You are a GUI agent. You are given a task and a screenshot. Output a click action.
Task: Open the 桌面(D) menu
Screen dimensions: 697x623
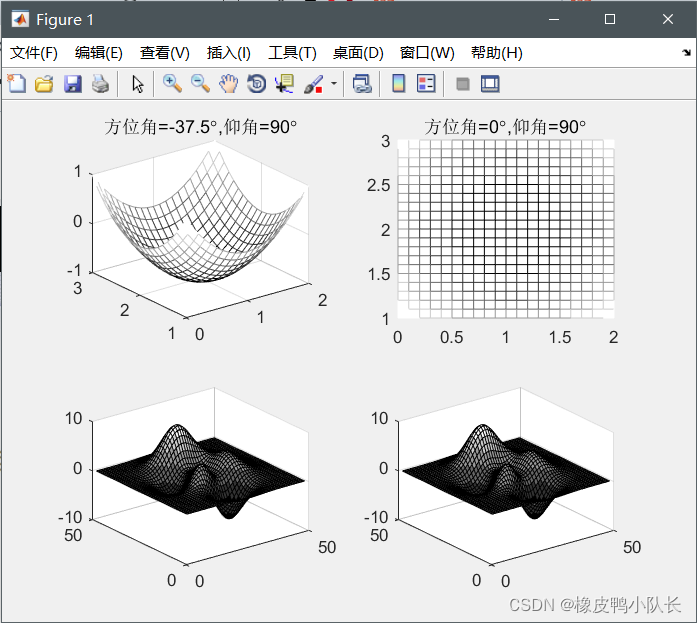[358, 53]
